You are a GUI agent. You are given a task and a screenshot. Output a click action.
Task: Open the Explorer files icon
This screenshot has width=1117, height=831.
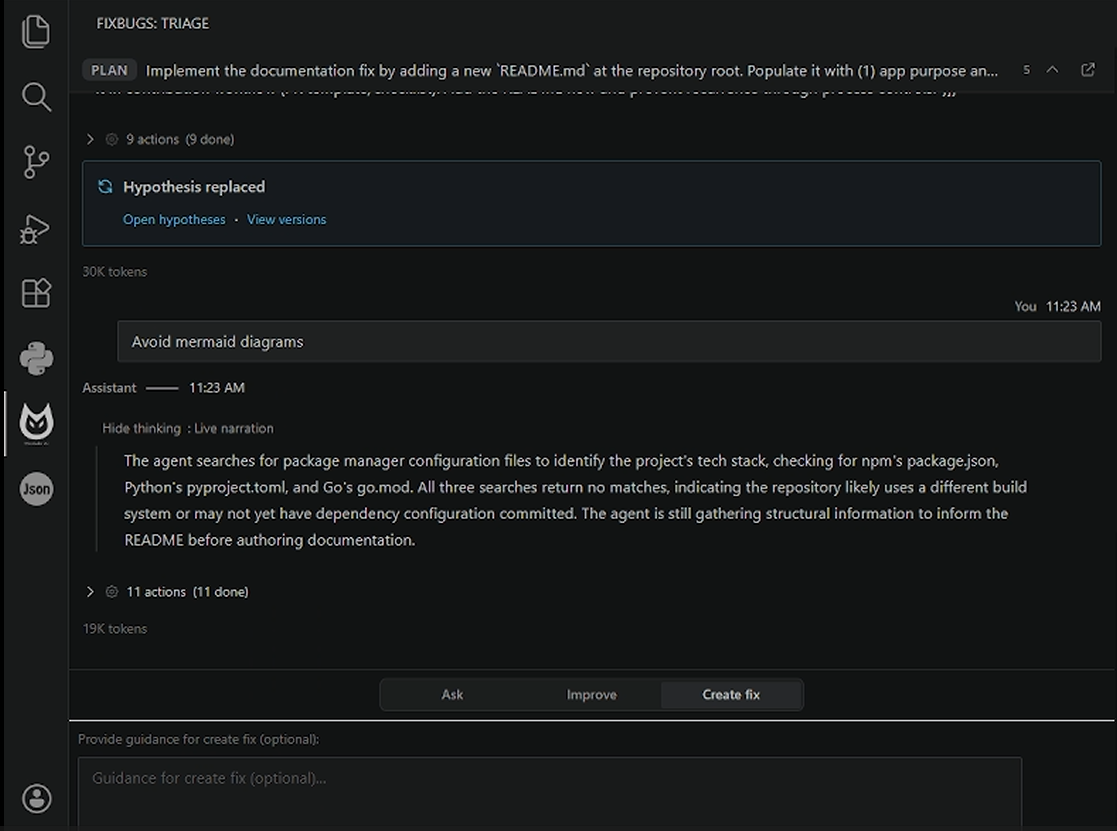pos(36,32)
